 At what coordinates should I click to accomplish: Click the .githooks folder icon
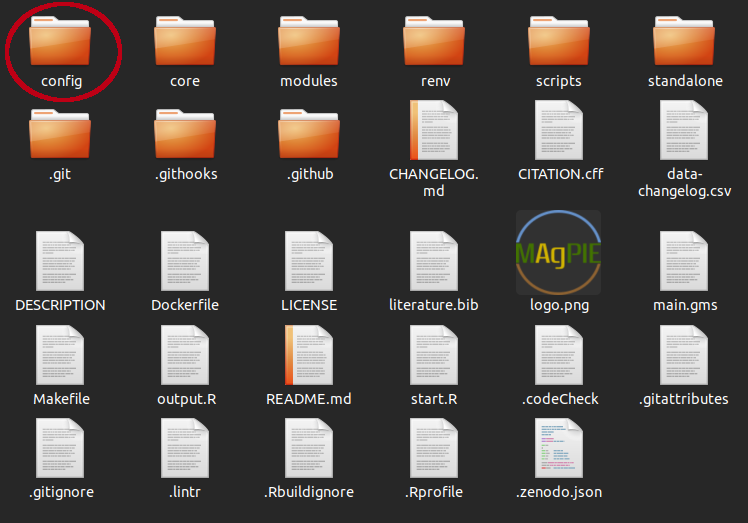coord(185,134)
